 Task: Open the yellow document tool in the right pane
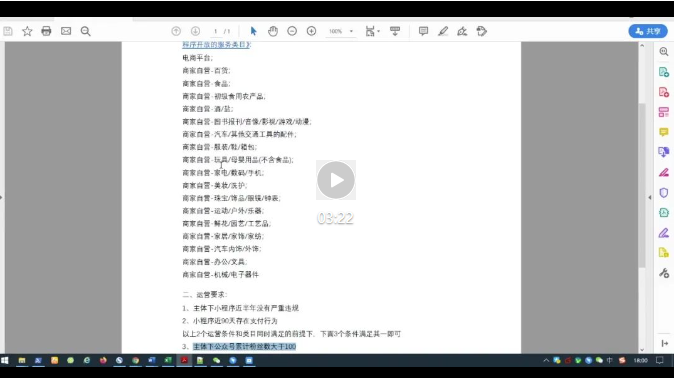click(664, 253)
